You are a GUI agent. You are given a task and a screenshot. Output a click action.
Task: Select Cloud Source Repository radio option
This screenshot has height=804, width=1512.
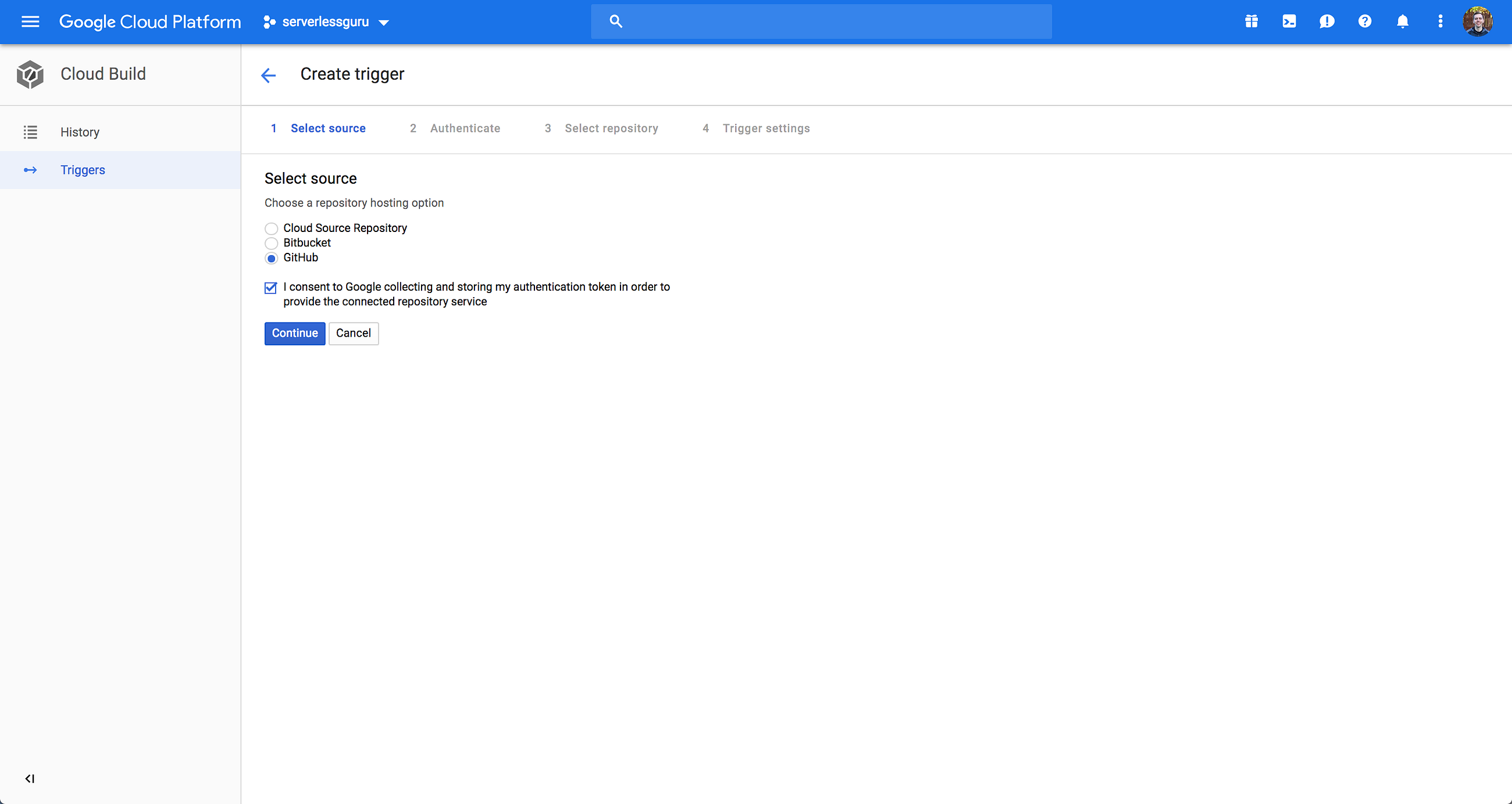pos(271,228)
